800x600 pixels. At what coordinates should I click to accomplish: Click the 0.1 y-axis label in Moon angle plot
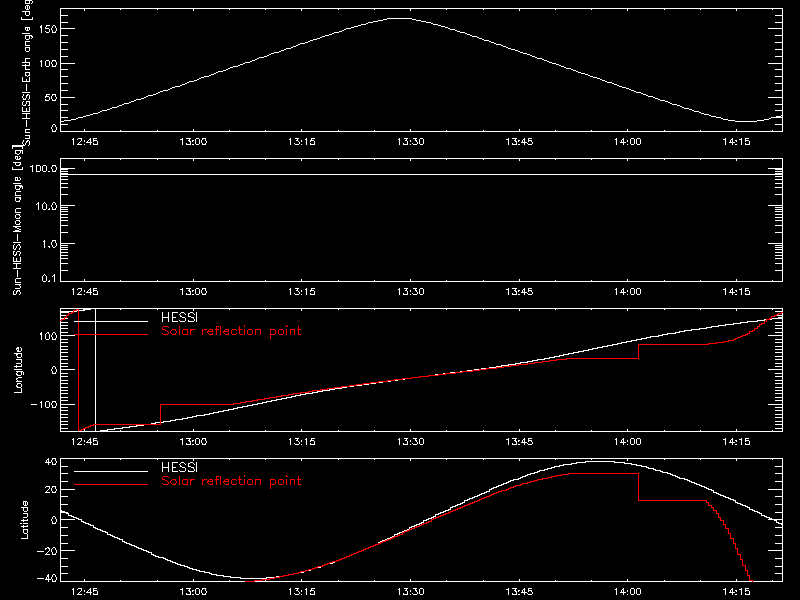point(49,279)
